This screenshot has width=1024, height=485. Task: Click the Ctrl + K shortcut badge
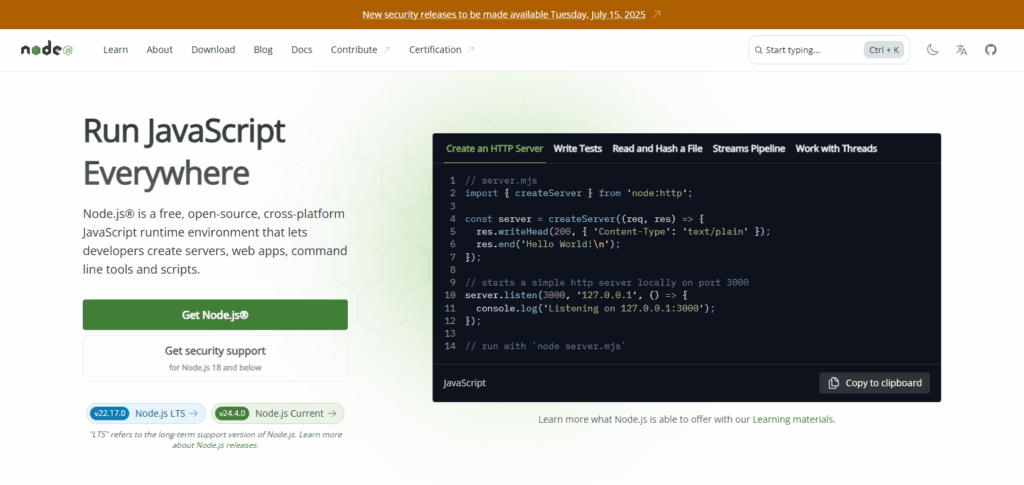pos(884,50)
